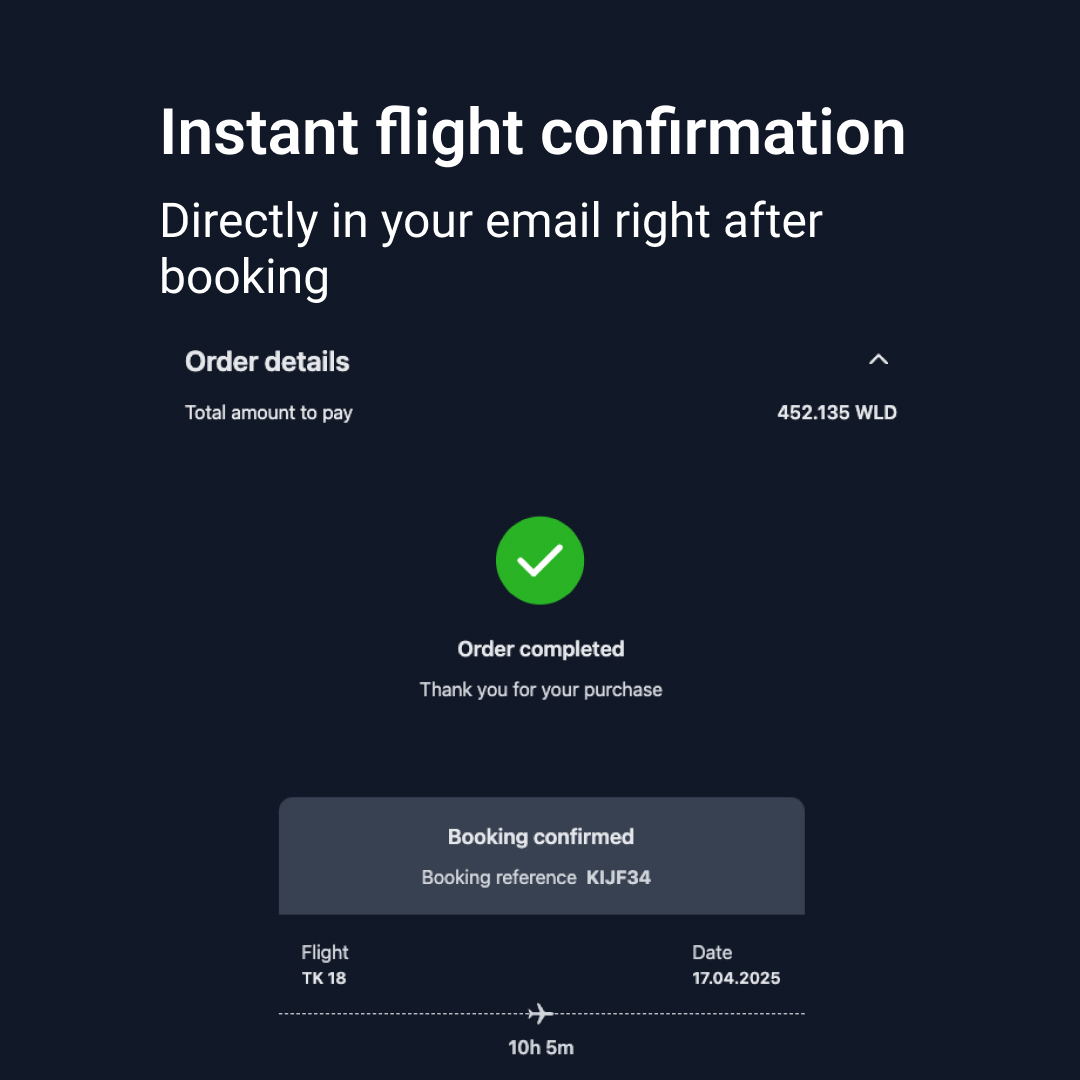
Task: Click flight number TK 18
Action: click(x=324, y=978)
